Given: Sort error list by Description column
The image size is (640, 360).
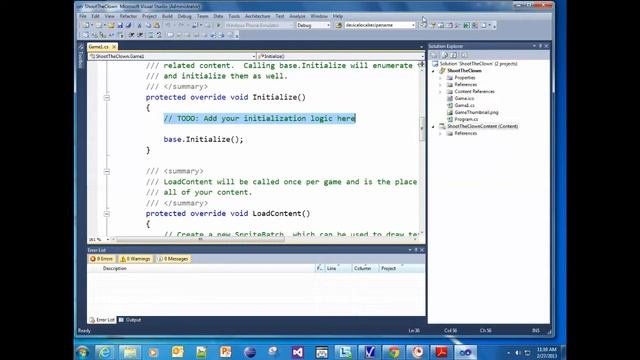Looking at the screenshot, I should [115, 269].
